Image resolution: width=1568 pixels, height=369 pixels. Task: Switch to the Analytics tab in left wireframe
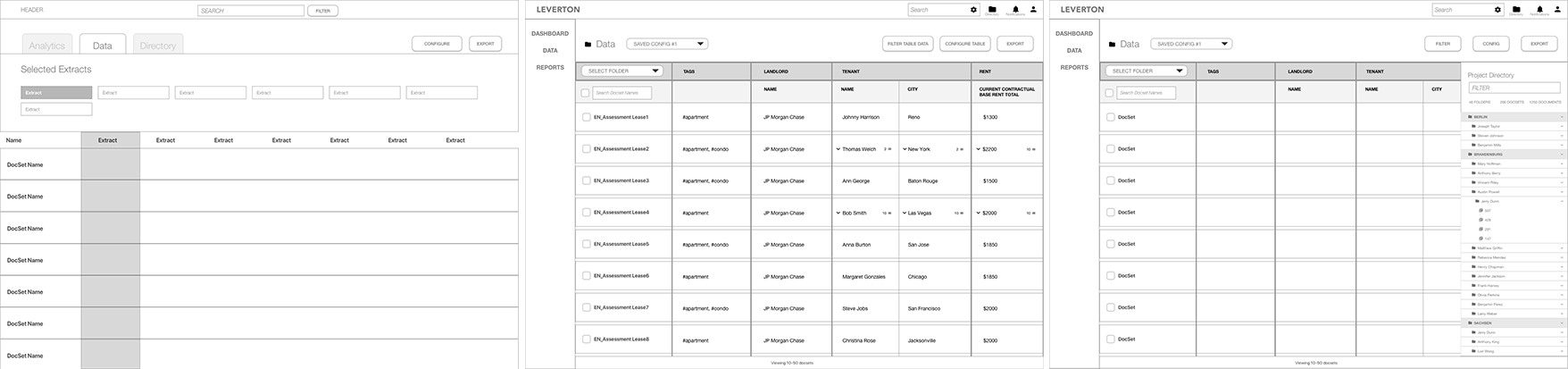pyautogui.click(x=47, y=45)
